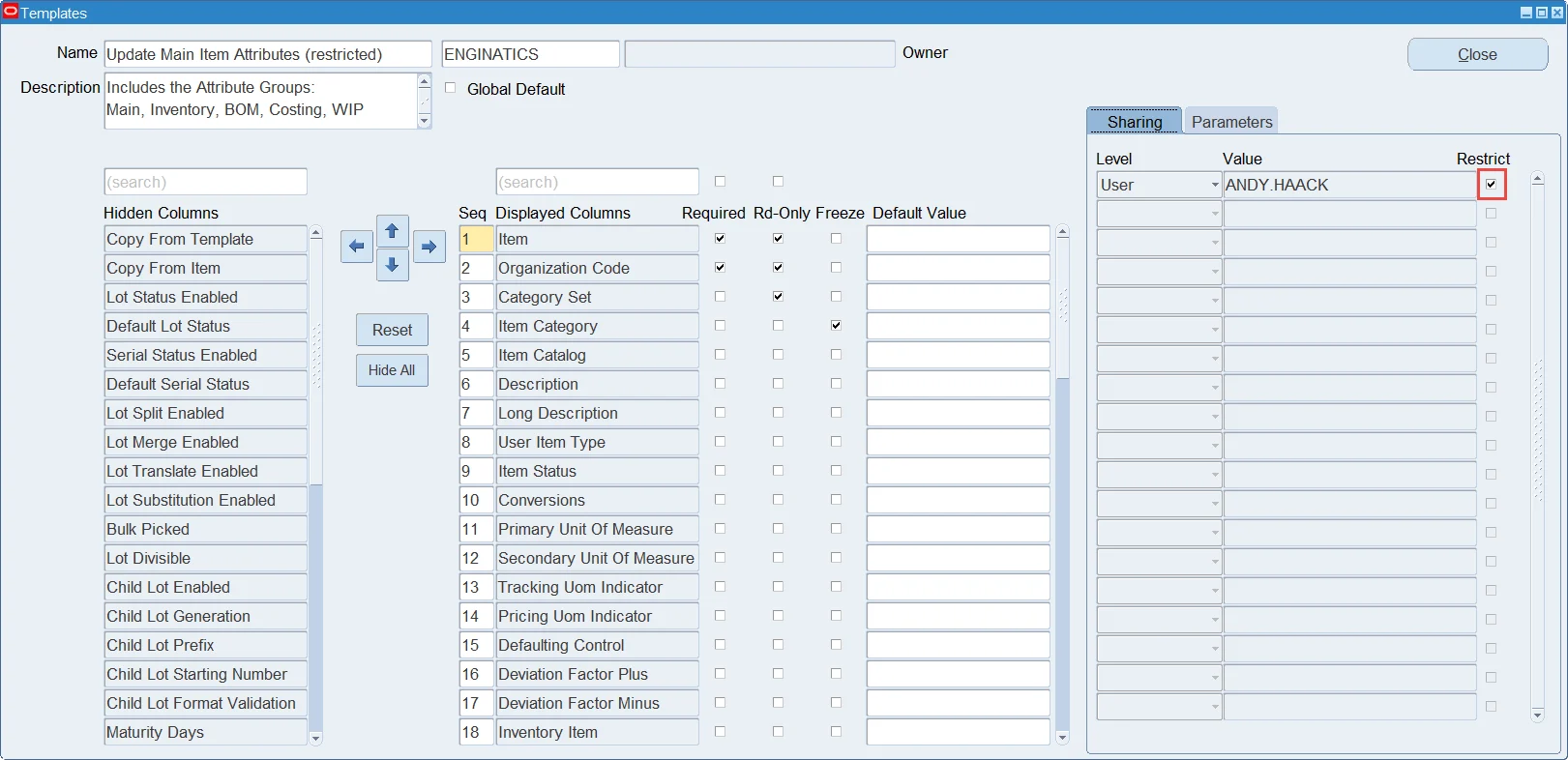Check Freeze for Item Status row
The height and width of the screenshot is (760, 1568).
click(836, 470)
